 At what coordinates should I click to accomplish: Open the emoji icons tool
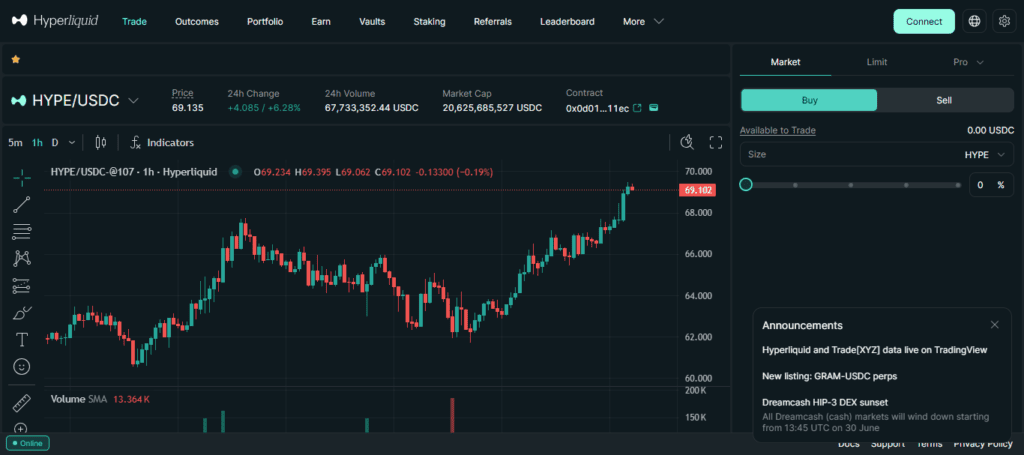[x=22, y=367]
